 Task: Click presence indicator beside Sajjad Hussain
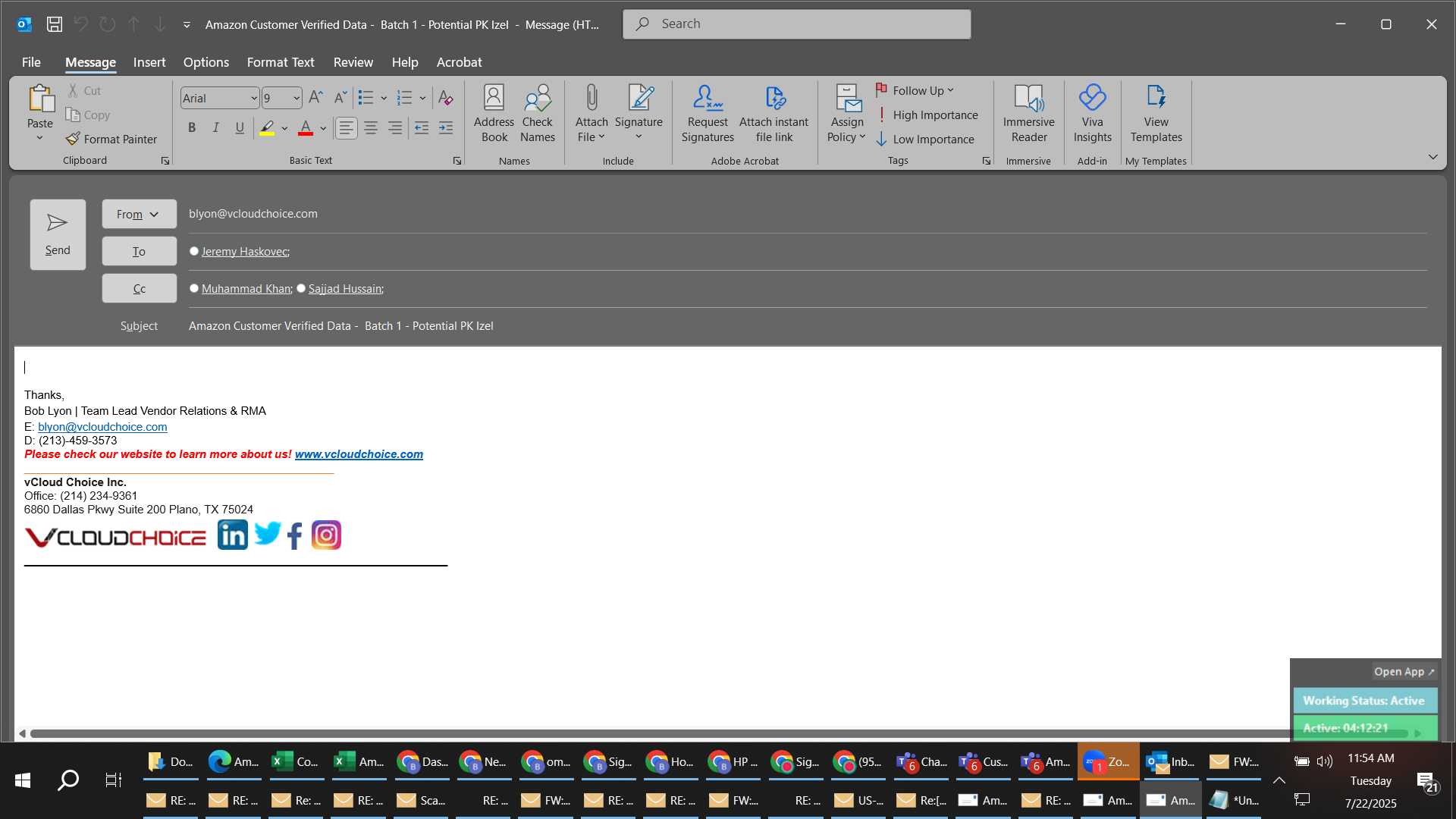pos(301,288)
